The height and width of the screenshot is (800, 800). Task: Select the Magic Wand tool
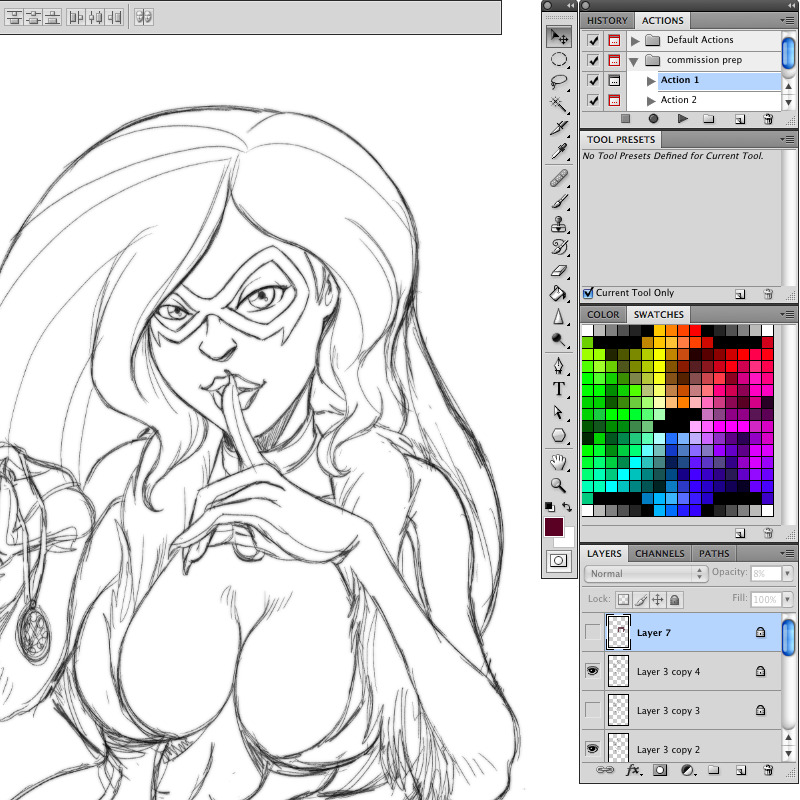click(x=559, y=105)
